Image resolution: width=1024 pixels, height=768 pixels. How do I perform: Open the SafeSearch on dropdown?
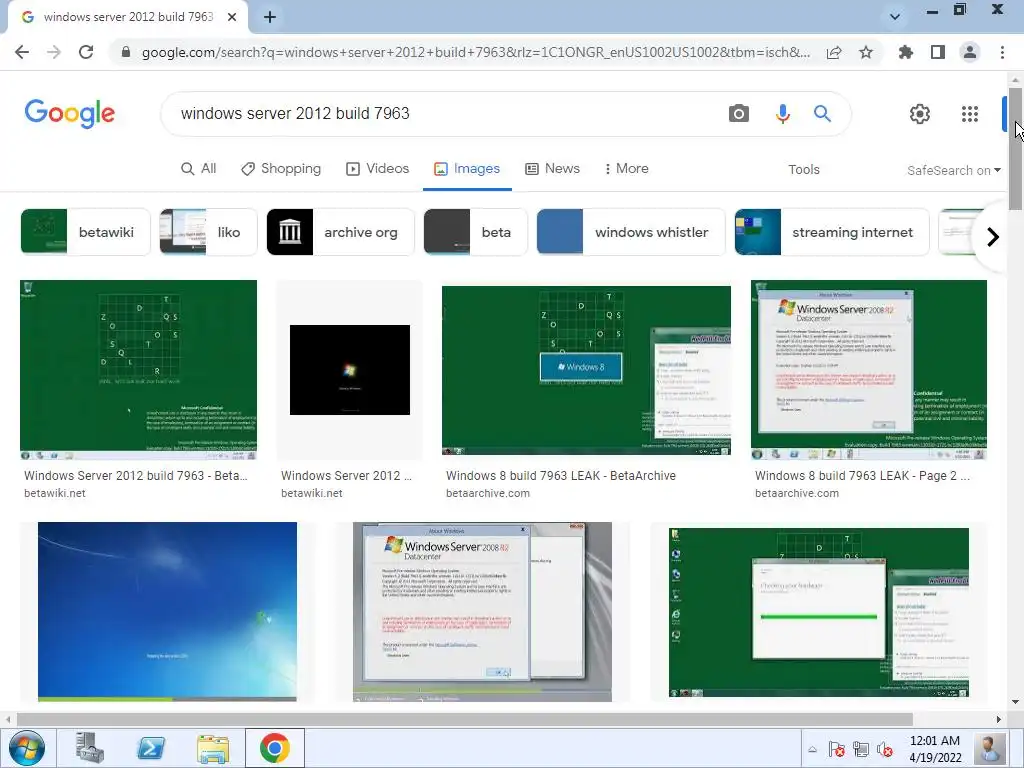coord(953,170)
